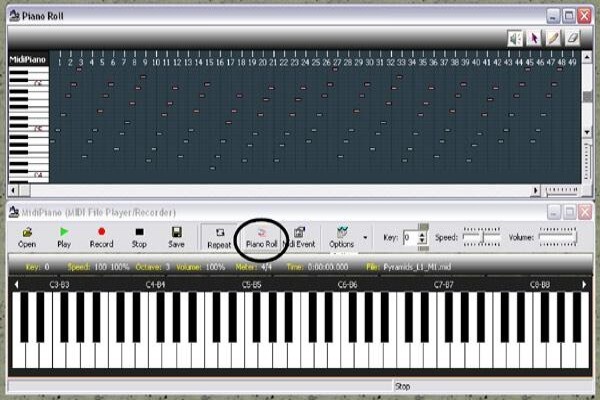Click the Time 0:00:00.000 display
Viewport: 600px width, 400px height.
pyautogui.click(x=317, y=267)
